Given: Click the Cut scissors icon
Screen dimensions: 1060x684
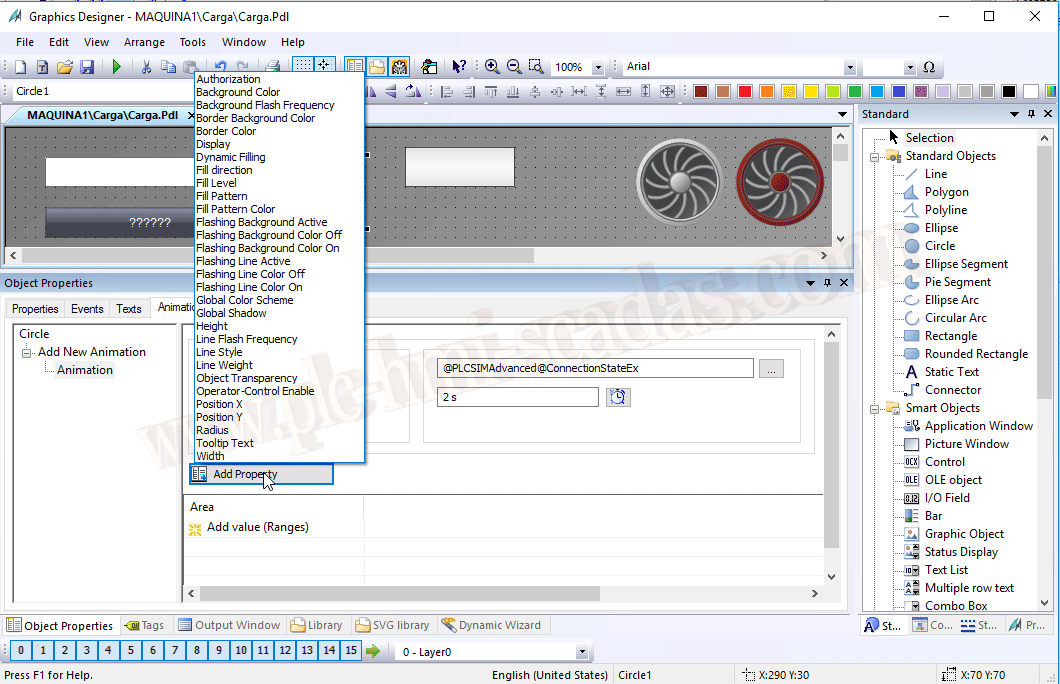Looking at the screenshot, I should 146,67.
